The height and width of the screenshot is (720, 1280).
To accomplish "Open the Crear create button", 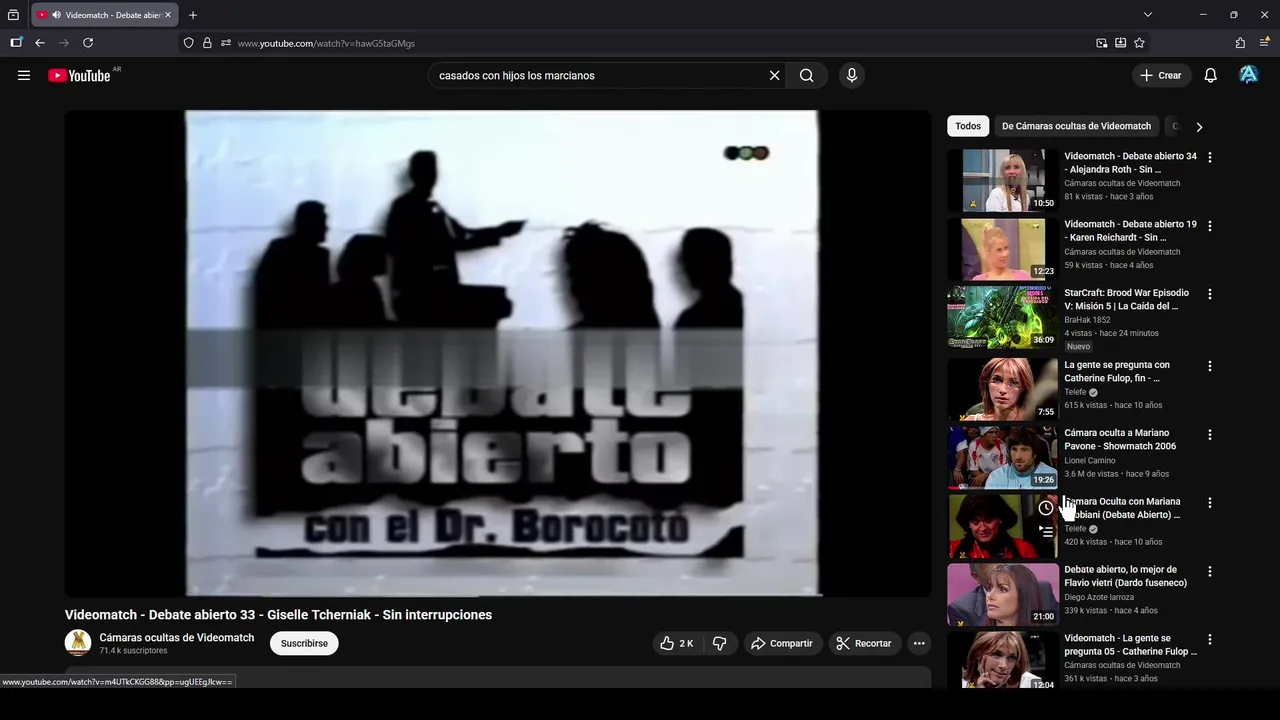I will point(1161,75).
